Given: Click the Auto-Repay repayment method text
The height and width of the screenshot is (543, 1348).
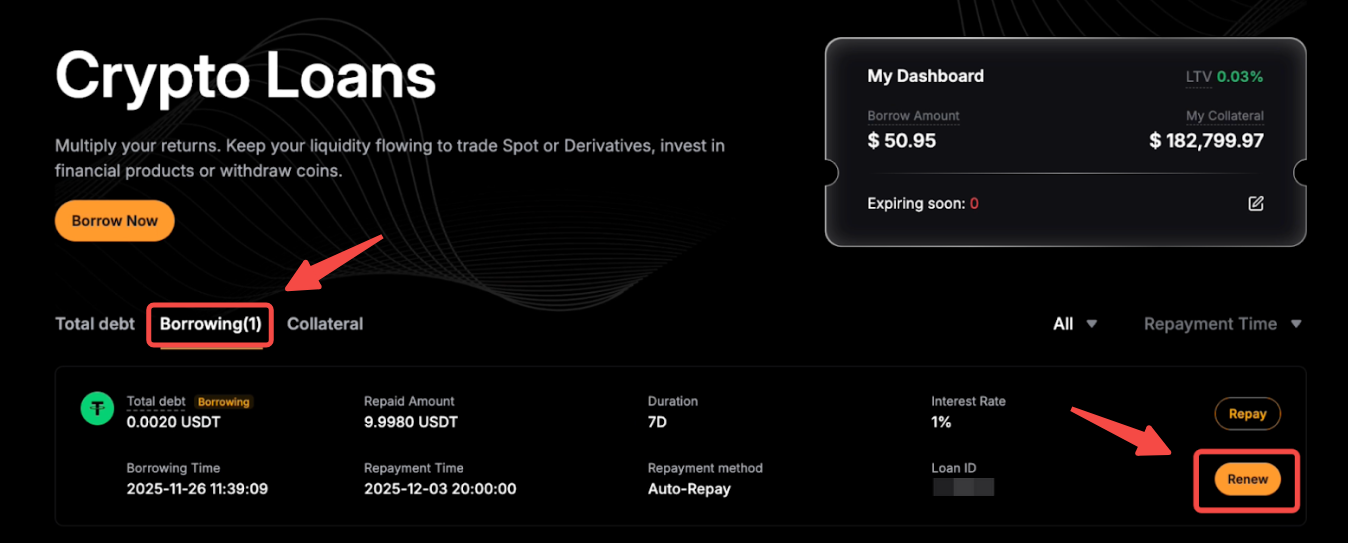Looking at the screenshot, I should 689,489.
